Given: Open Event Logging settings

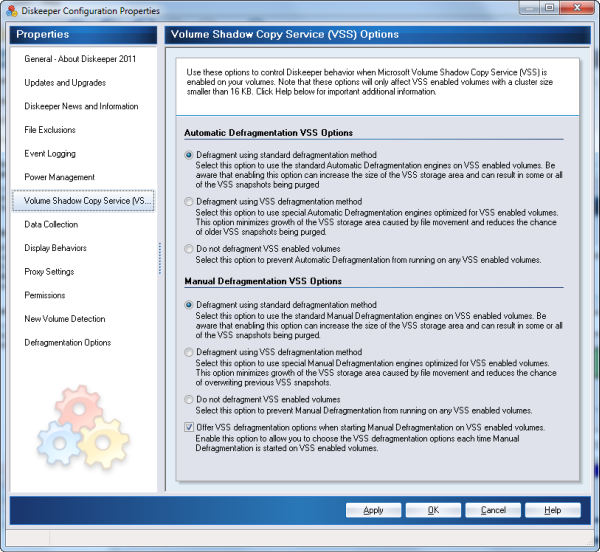Looking at the screenshot, I should [x=50, y=154].
